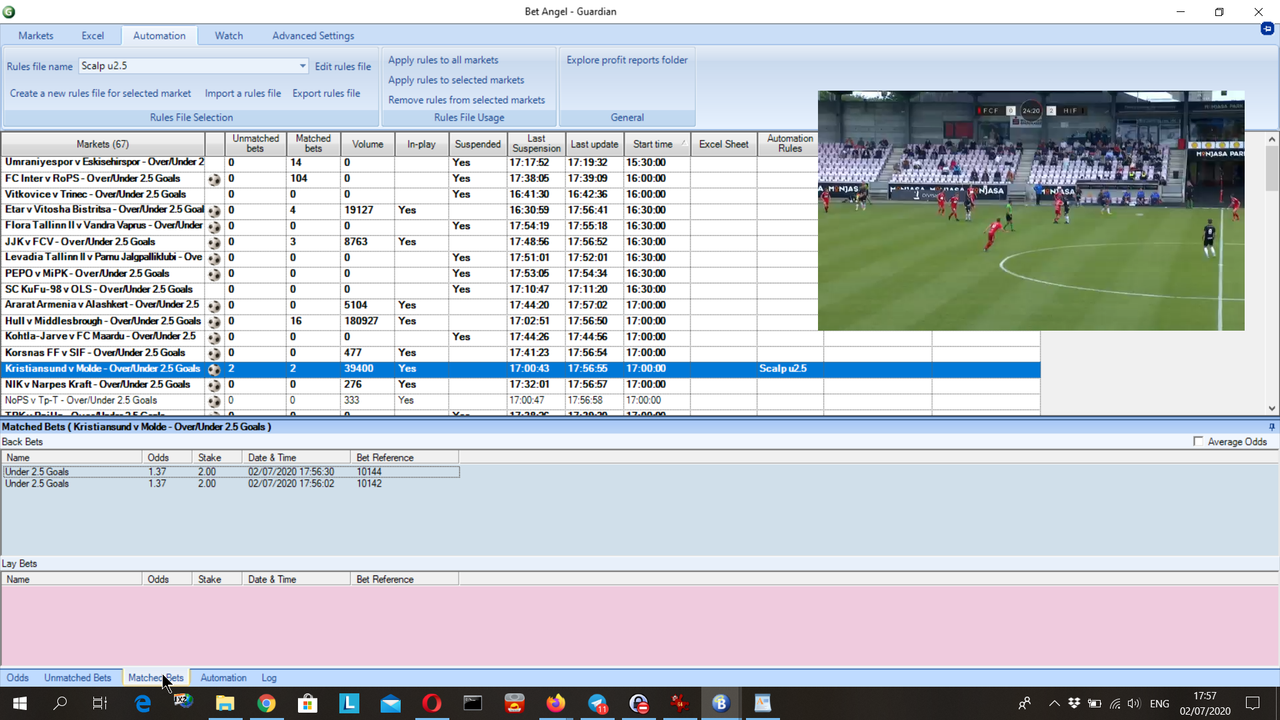Select back bet with reference 10144

(x=230, y=471)
